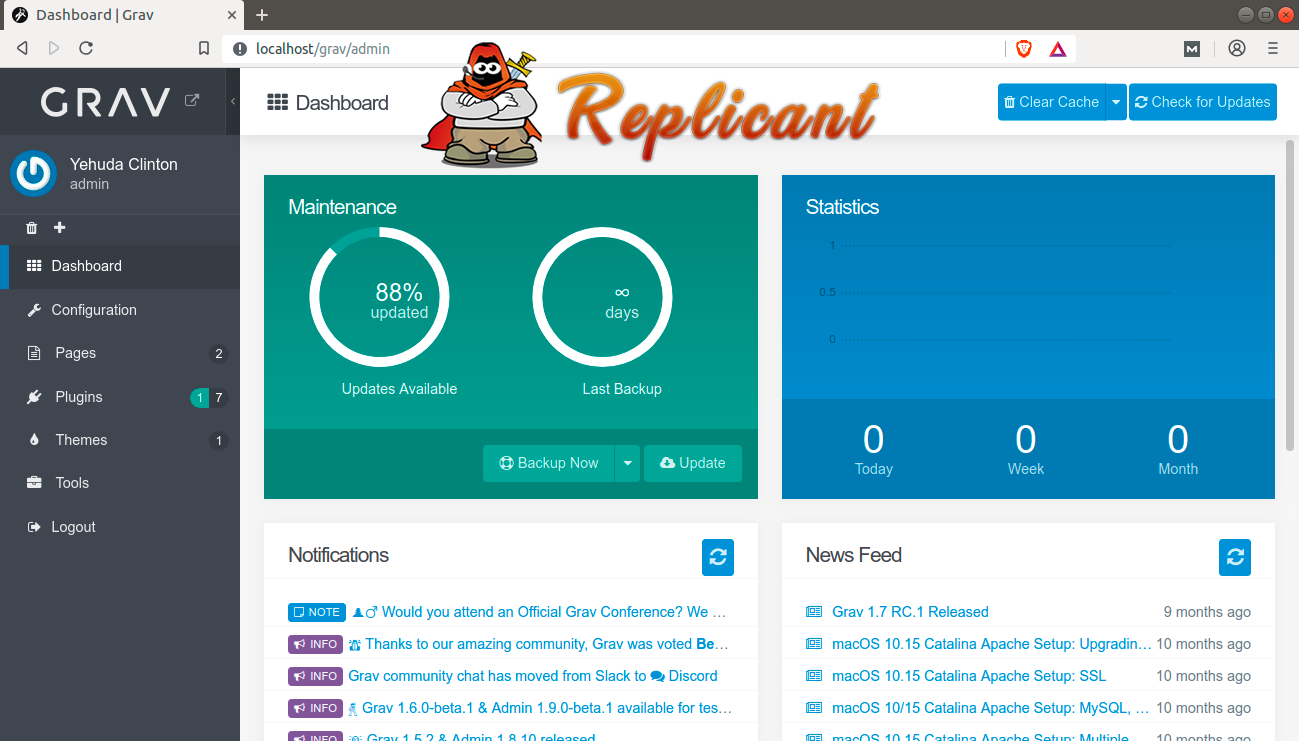Image resolution: width=1299 pixels, height=741 pixels.
Task: Click the browser forward button
Action: click(54, 48)
